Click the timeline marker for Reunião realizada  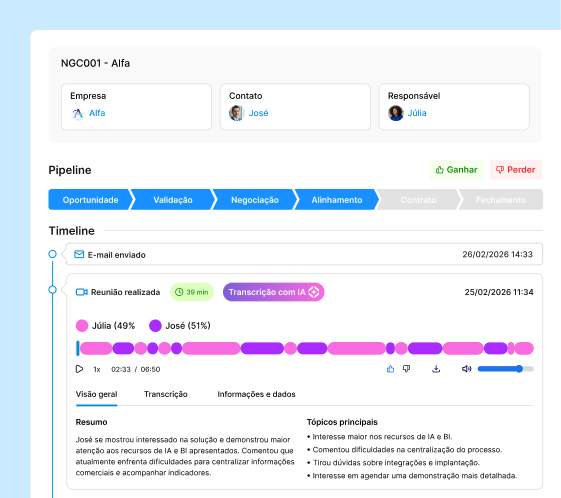[x=53, y=289]
